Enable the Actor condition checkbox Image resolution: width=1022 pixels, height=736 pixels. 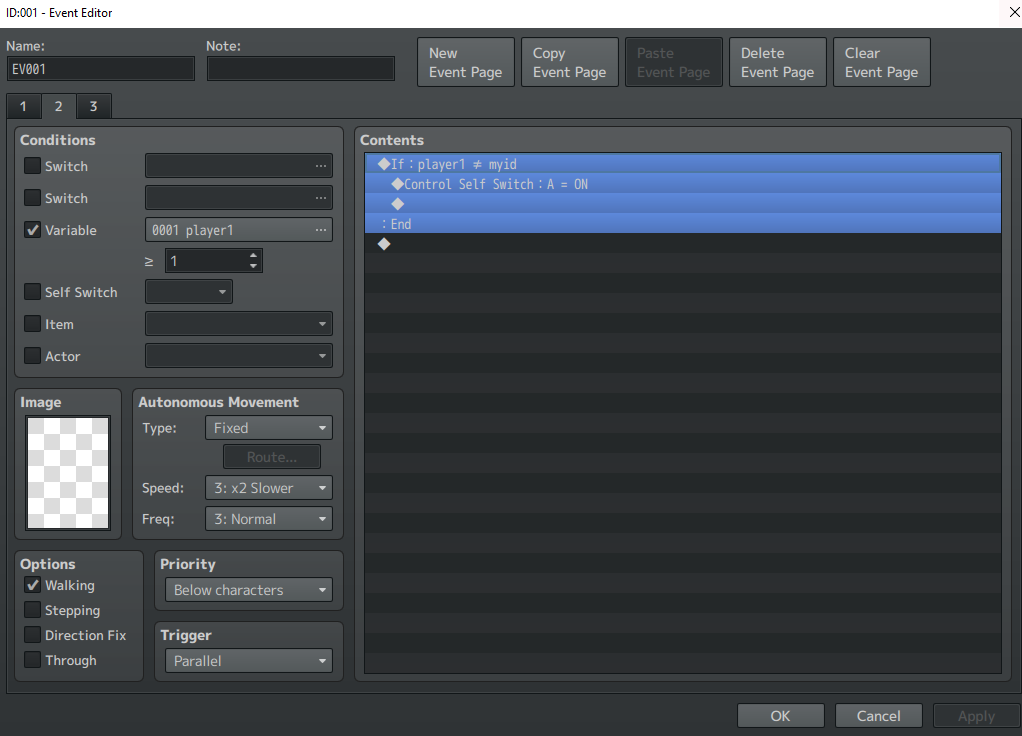pyautogui.click(x=32, y=355)
